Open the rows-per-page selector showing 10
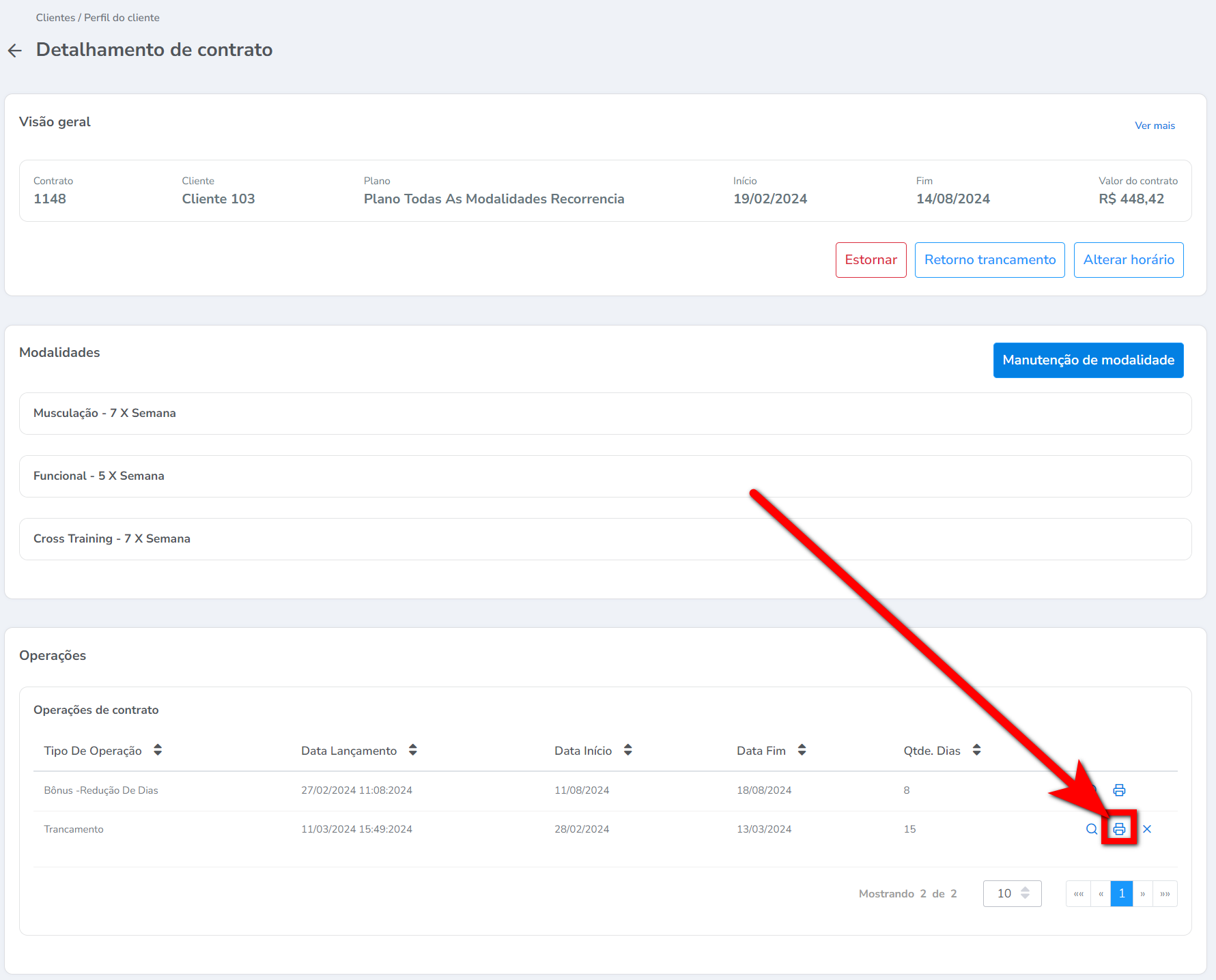The image size is (1216, 980). pyautogui.click(x=1012, y=893)
